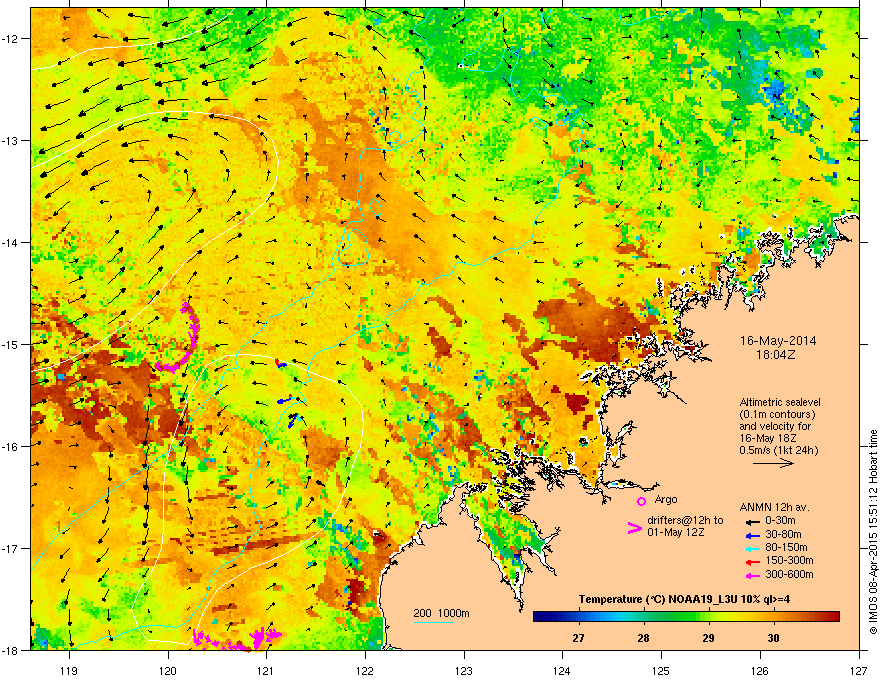Viewport: 880px width, 680px height.
Task: Click the longitude axis label '126'
Action: pyautogui.click(x=760, y=670)
